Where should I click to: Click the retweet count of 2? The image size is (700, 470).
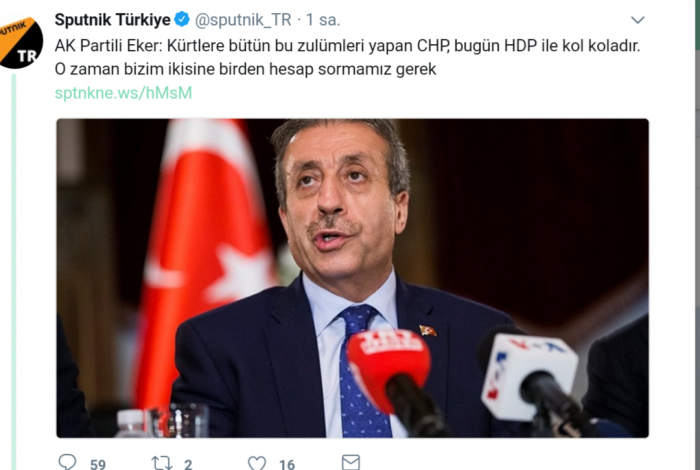coord(188,464)
